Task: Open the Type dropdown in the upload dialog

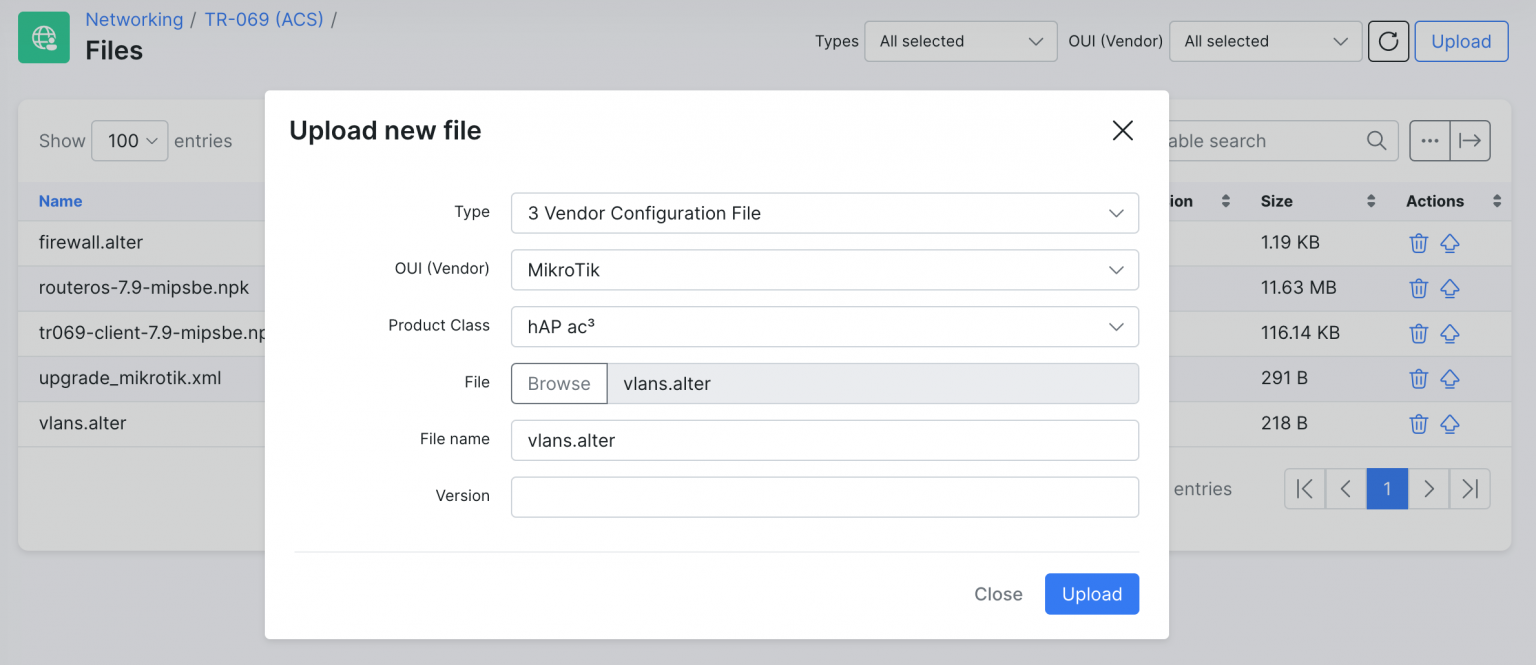Action: pyautogui.click(x=824, y=213)
